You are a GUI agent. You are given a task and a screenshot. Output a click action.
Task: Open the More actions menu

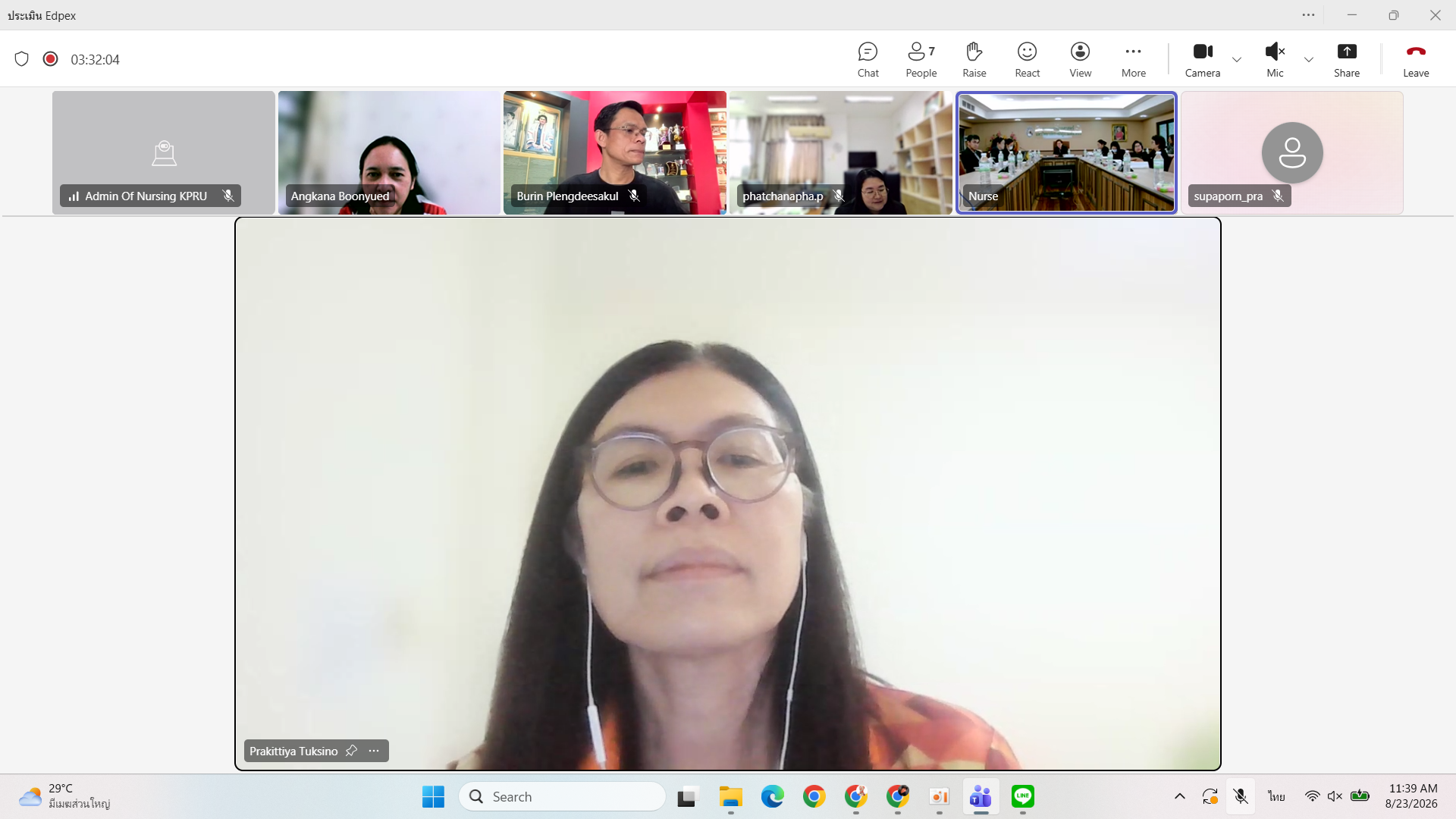click(x=1133, y=60)
